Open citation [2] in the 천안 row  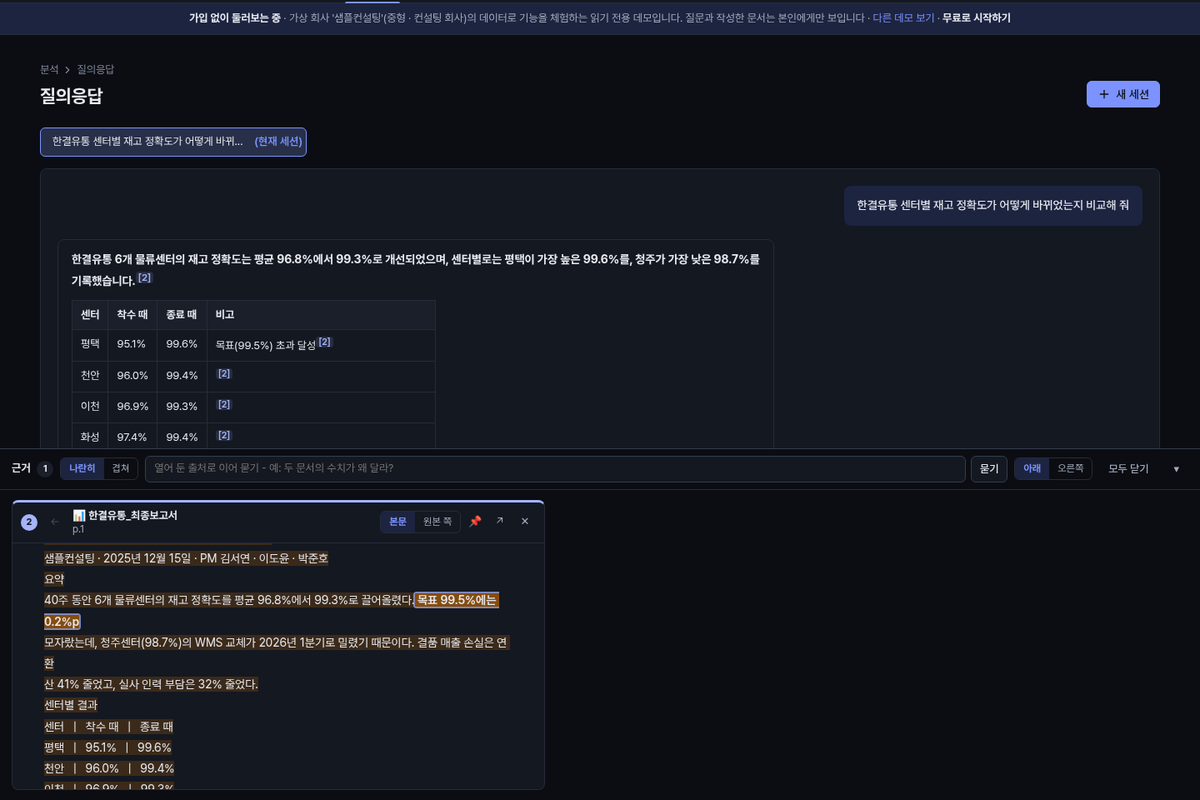pyautogui.click(x=224, y=374)
